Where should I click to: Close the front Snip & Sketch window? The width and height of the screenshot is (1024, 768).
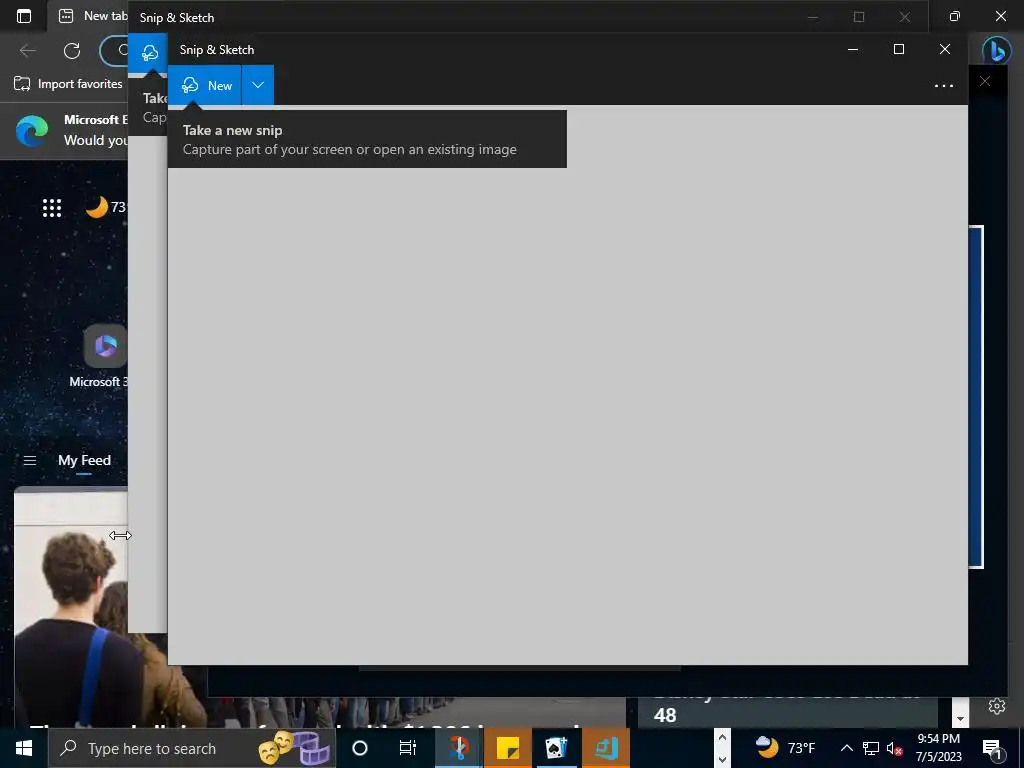[944, 50]
